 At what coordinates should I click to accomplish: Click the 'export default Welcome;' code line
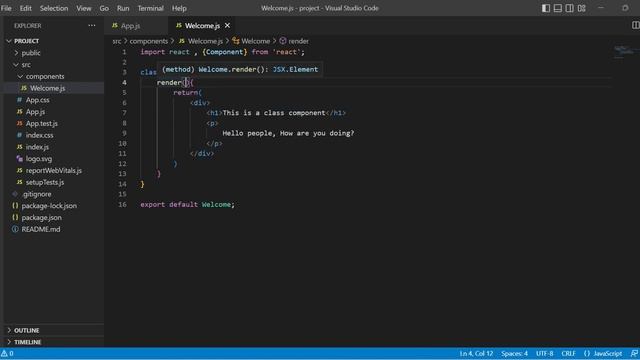pyautogui.click(x=187, y=204)
